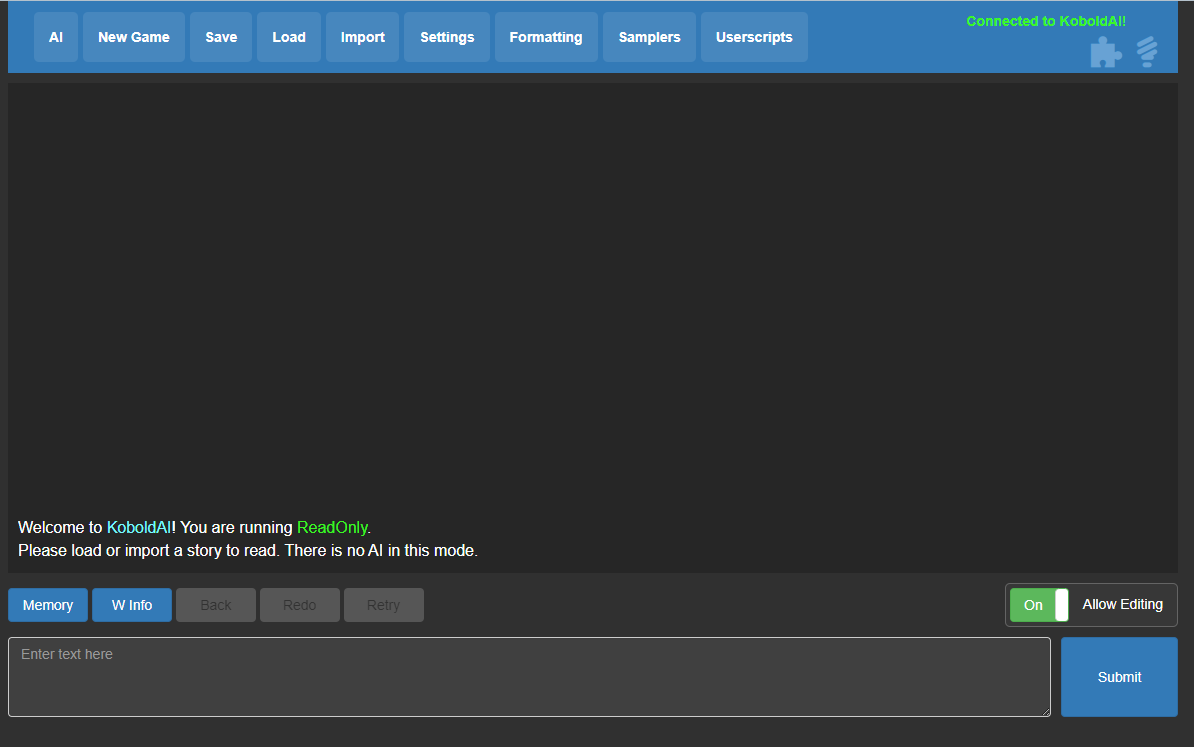1194x747 pixels.
Task: Start a New Game
Action: (134, 37)
